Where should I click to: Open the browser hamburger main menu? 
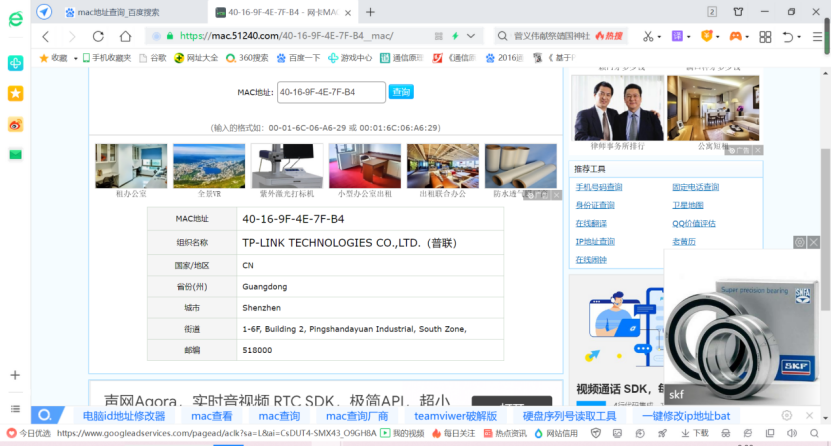click(817, 37)
